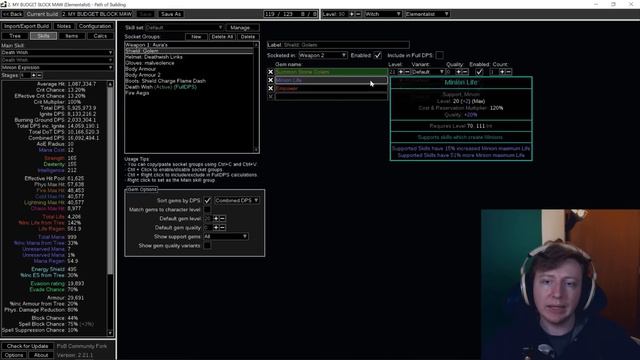Increase gem Count with plus button

(x=502, y=72)
